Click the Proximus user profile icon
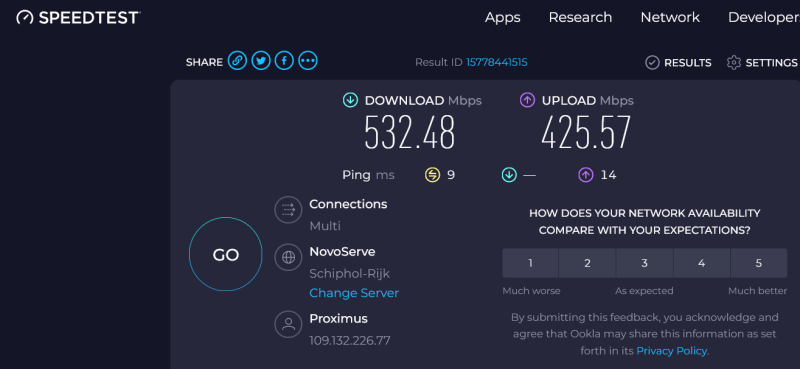 (288, 324)
